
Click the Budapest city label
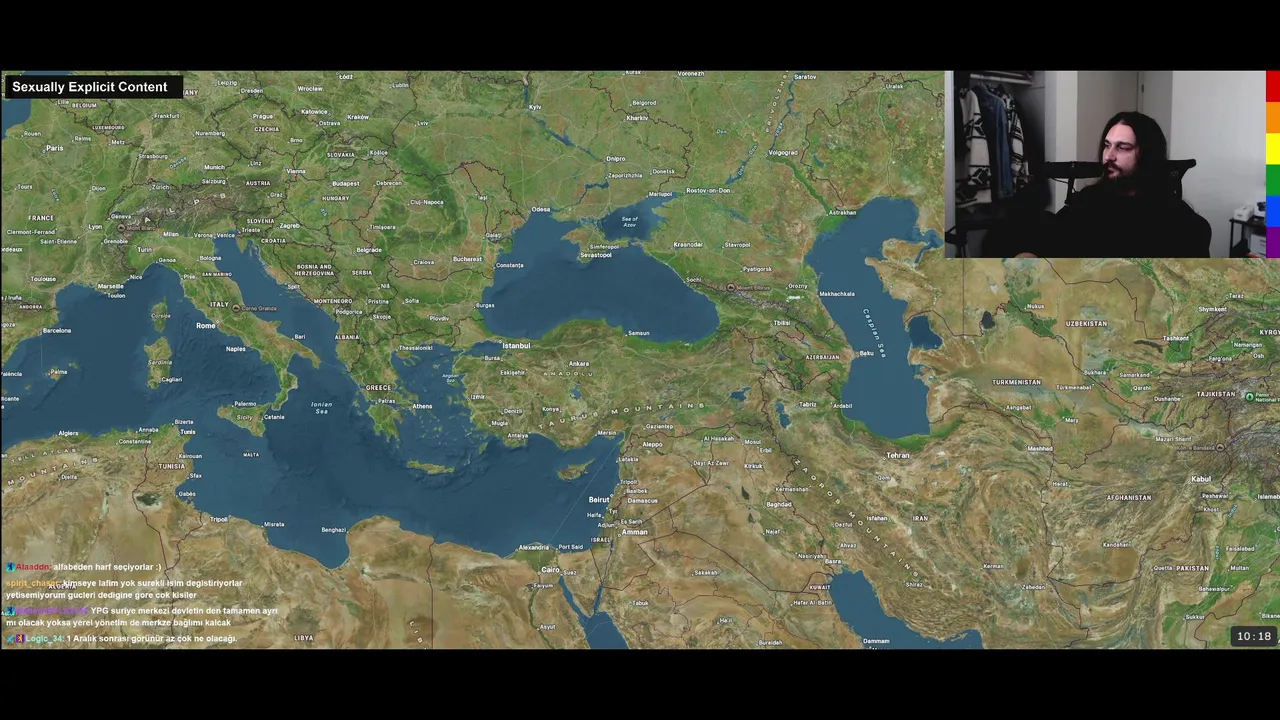click(346, 184)
